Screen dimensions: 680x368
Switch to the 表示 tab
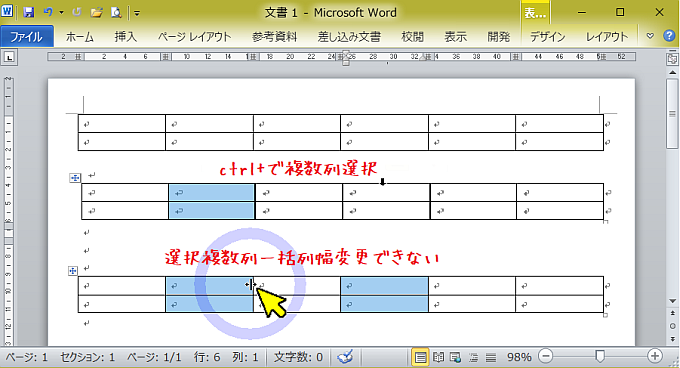click(x=455, y=37)
